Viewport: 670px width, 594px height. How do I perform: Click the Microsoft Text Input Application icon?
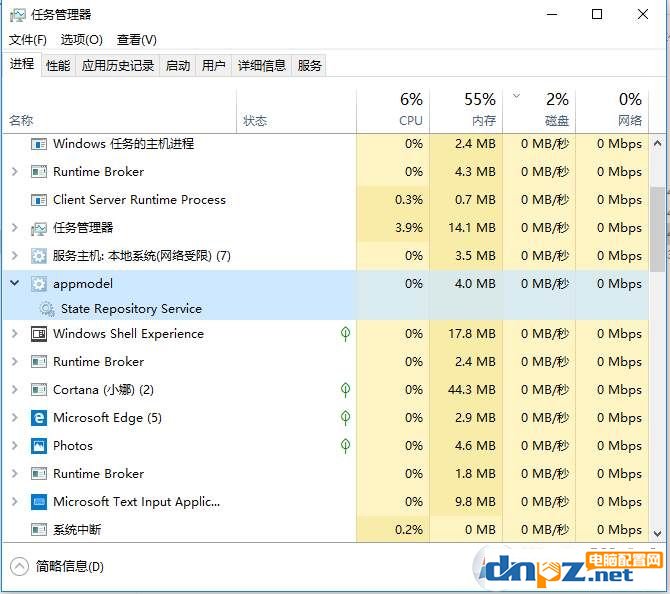[38, 502]
